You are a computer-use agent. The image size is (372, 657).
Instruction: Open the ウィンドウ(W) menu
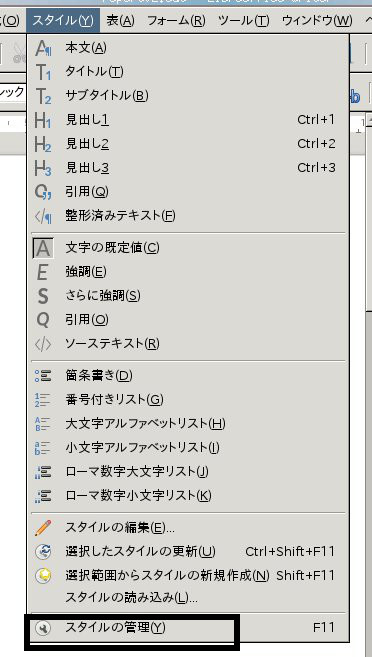tap(317, 20)
